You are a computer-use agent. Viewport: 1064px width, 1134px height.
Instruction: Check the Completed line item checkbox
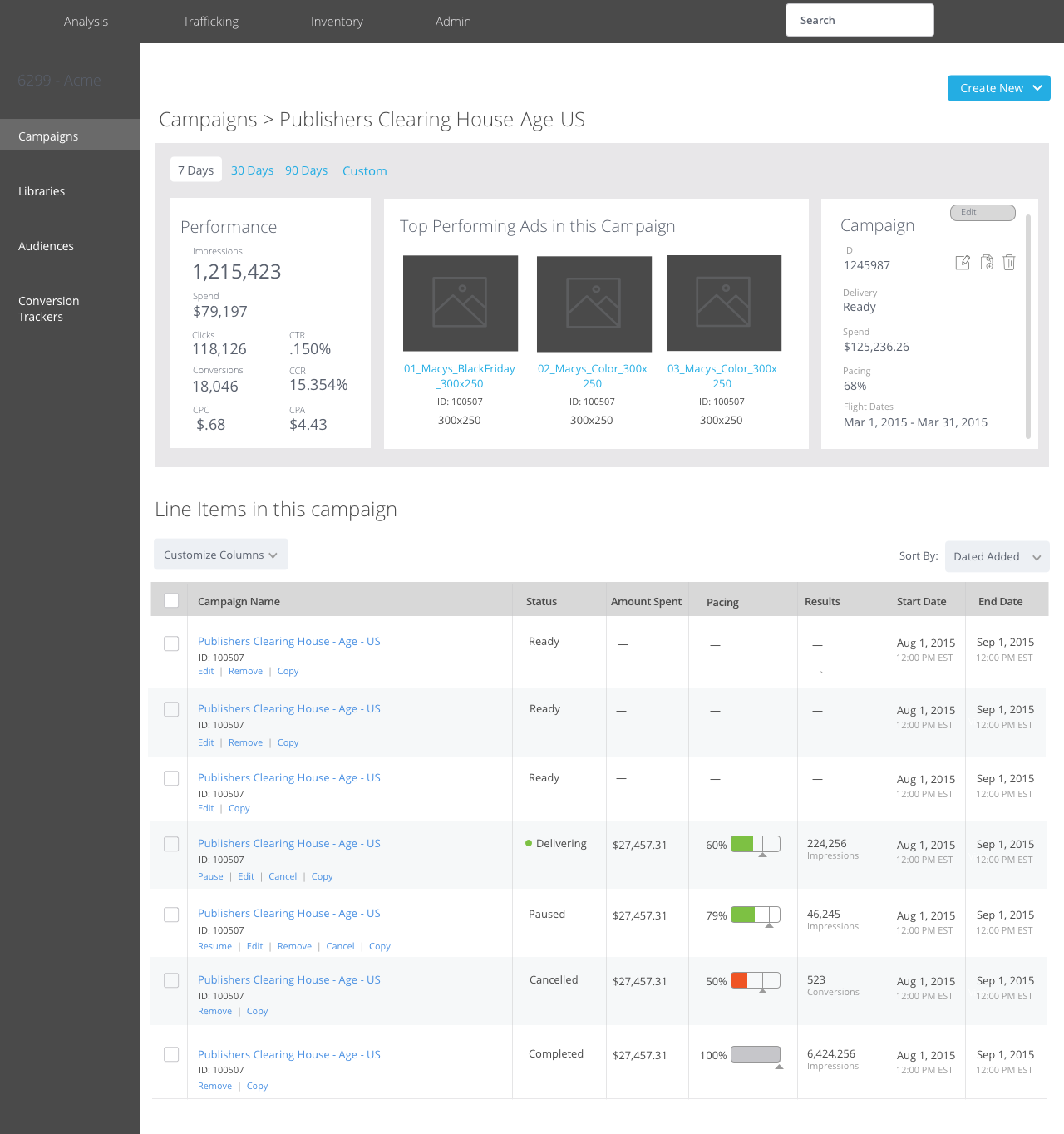(x=171, y=1054)
